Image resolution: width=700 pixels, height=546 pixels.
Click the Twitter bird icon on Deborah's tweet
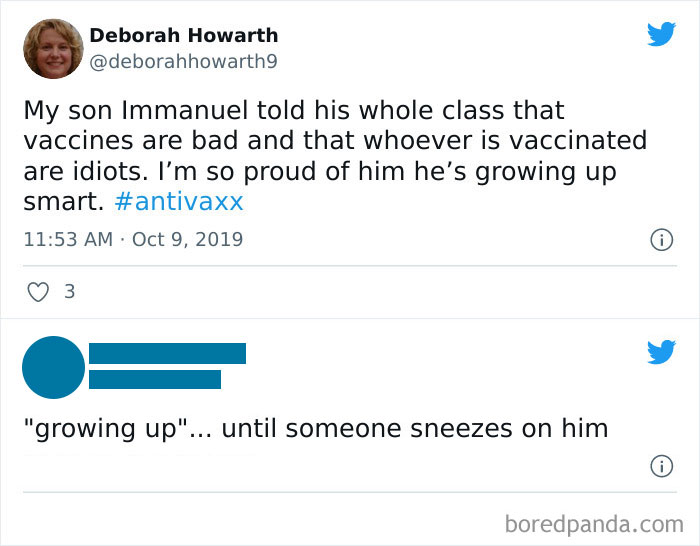click(661, 34)
